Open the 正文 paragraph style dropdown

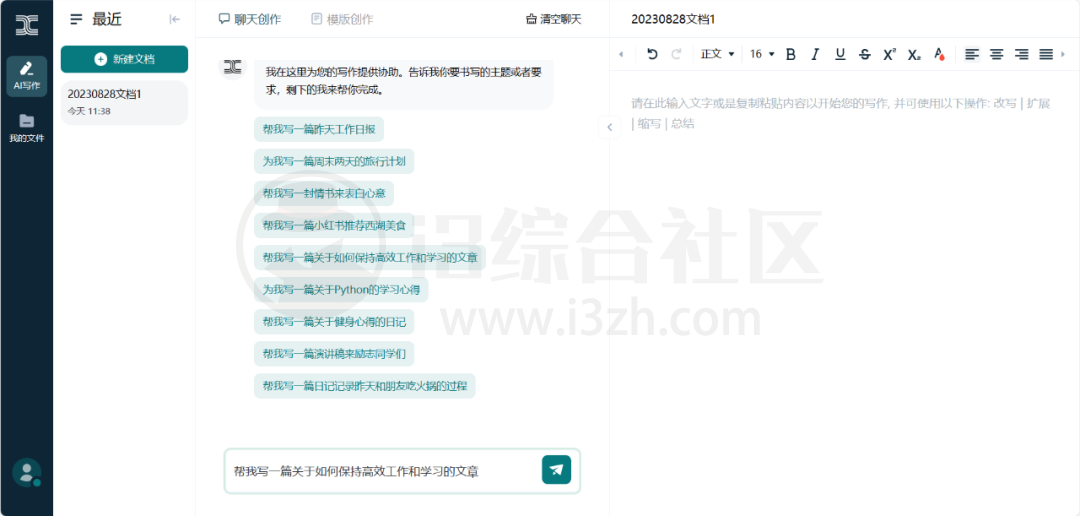(x=718, y=54)
